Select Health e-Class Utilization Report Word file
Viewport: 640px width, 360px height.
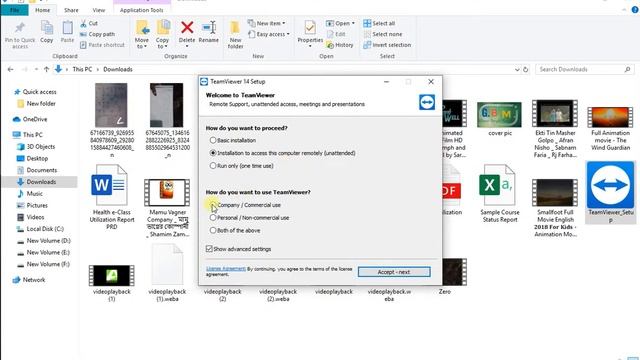(x=111, y=197)
